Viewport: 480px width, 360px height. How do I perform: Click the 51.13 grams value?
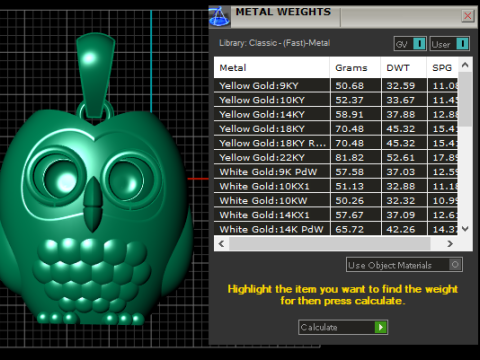pos(349,186)
